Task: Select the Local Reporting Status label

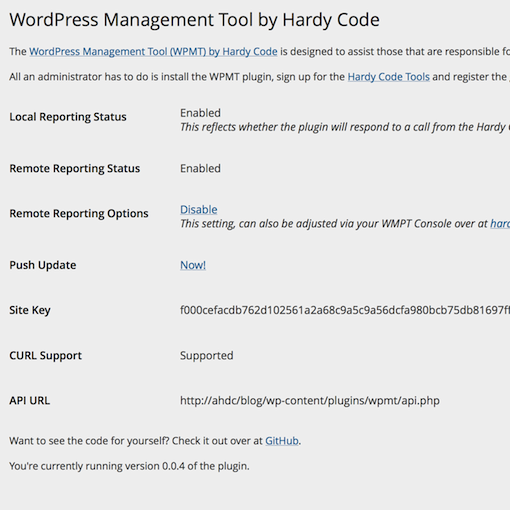Action: point(68,117)
